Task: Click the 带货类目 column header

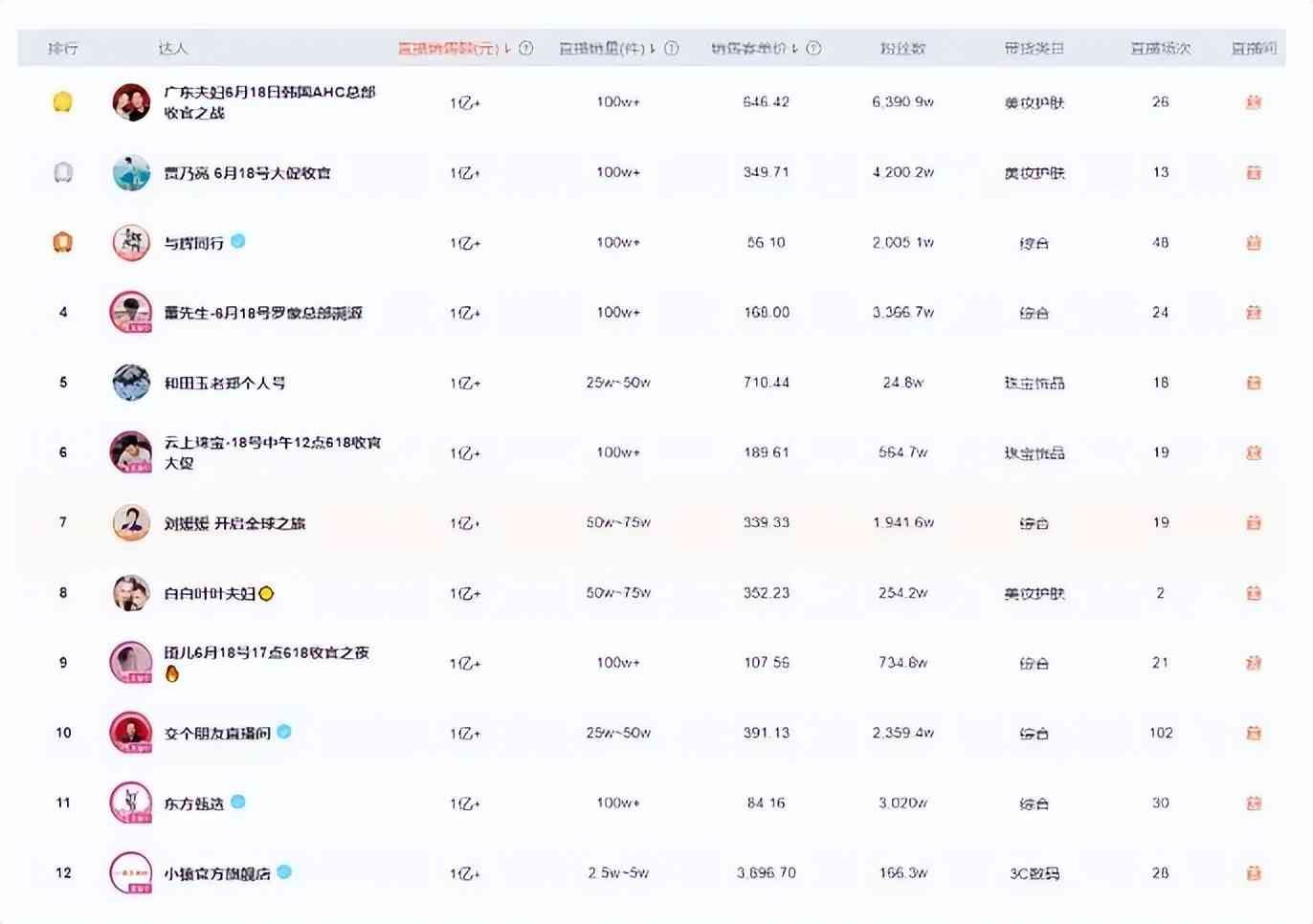Action: click(x=1034, y=48)
